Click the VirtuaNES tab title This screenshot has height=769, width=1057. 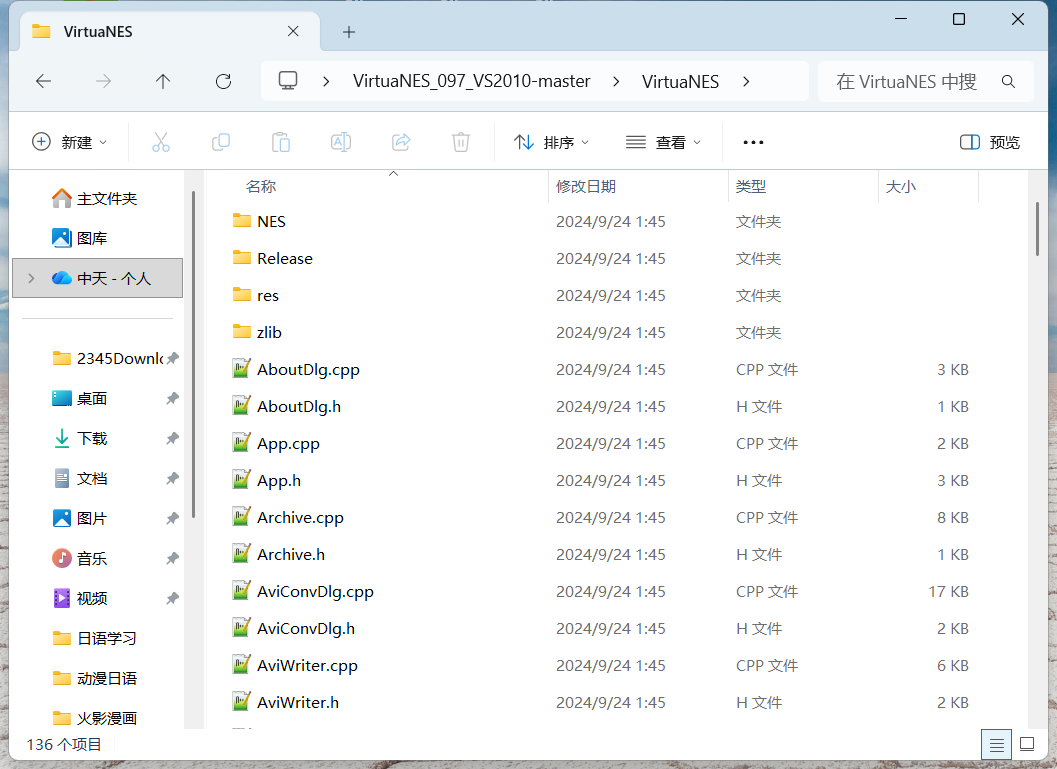pyautogui.click(x=98, y=32)
